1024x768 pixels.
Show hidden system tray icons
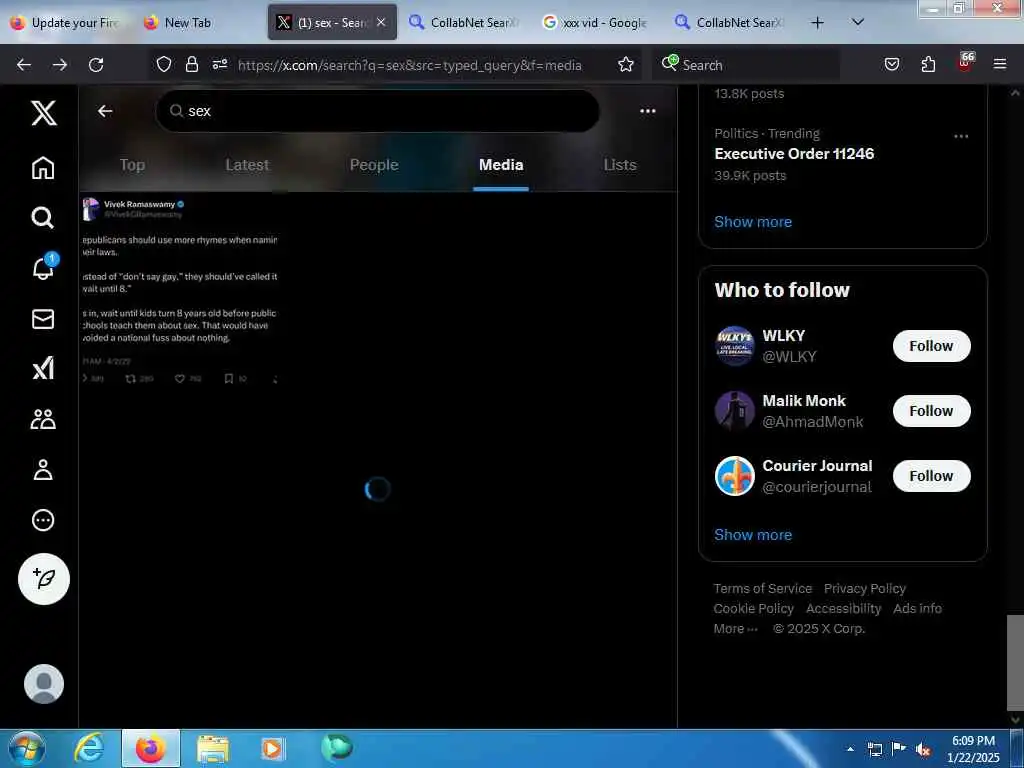tap(850, 749)
